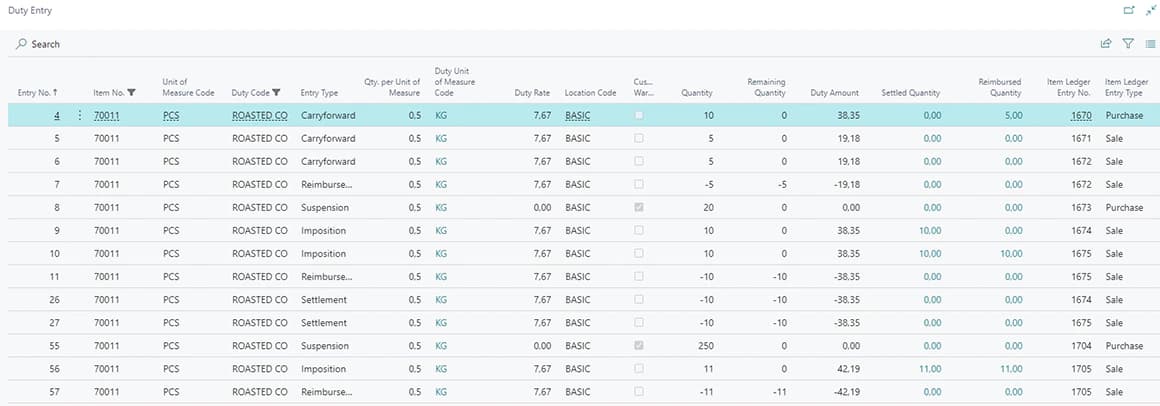Select quantity 250 in entry 55
Screen dimensions: 1160x406
[x=705, y=346]
